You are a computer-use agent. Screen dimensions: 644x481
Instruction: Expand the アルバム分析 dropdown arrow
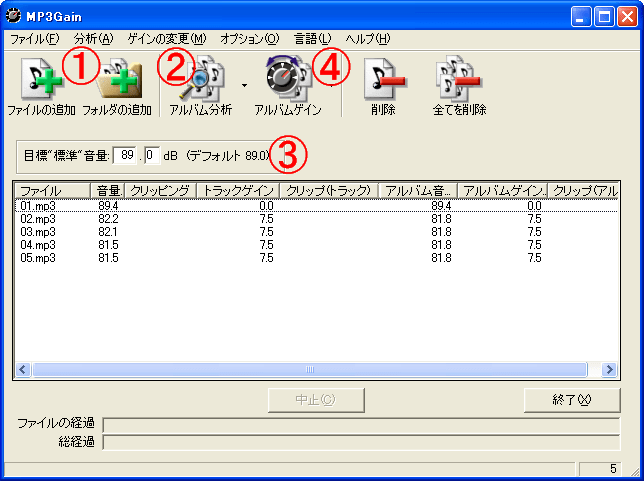[x=244, y=86]
